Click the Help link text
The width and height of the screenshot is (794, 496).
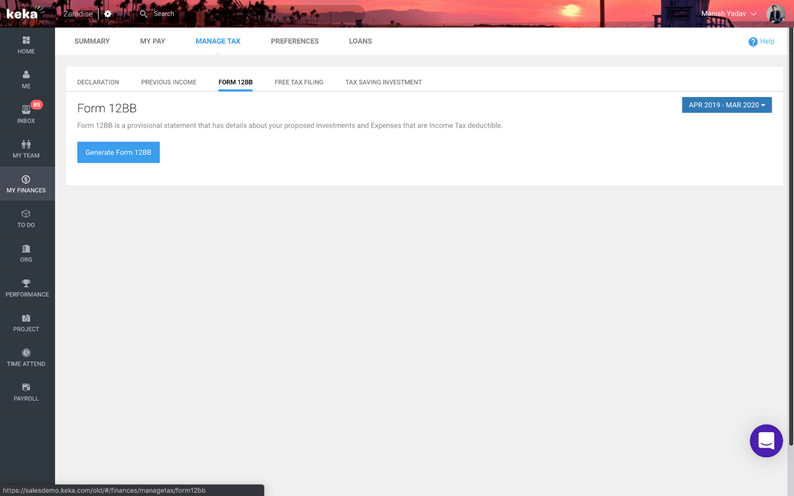(767, 41)
